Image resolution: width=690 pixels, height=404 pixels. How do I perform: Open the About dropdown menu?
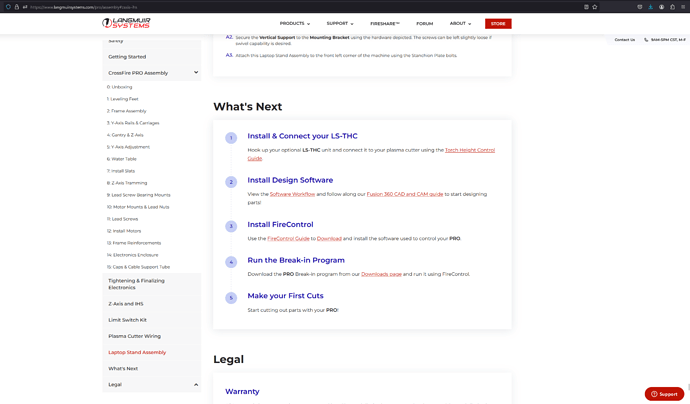point(459,23)
